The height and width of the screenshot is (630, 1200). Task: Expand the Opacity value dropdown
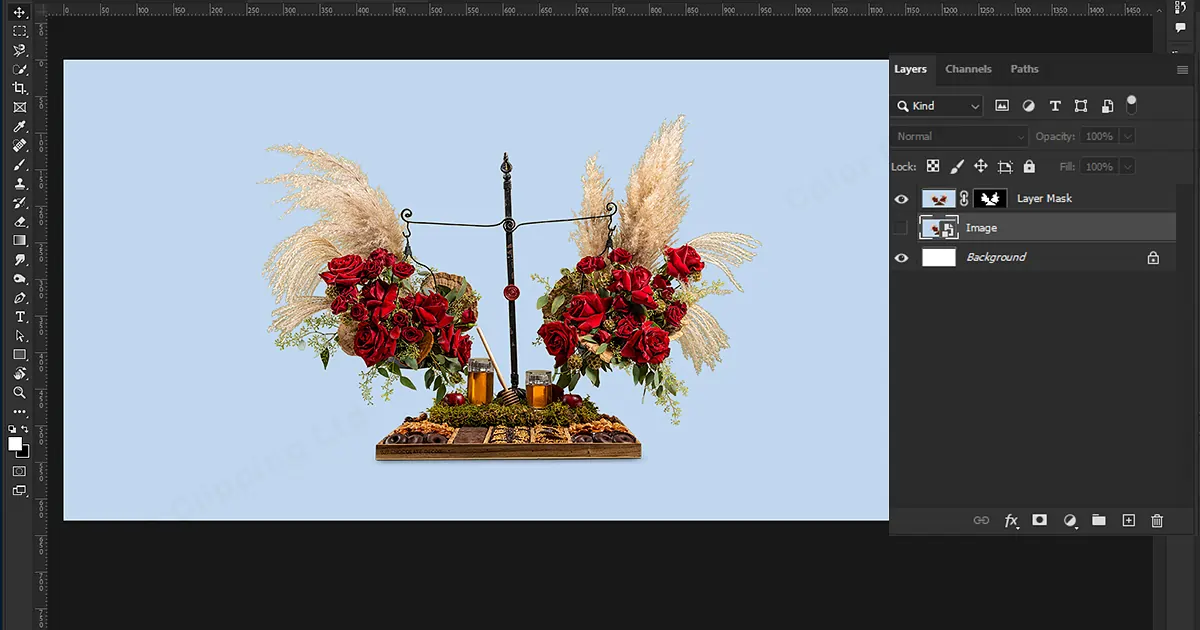[x=1128, y=136]
